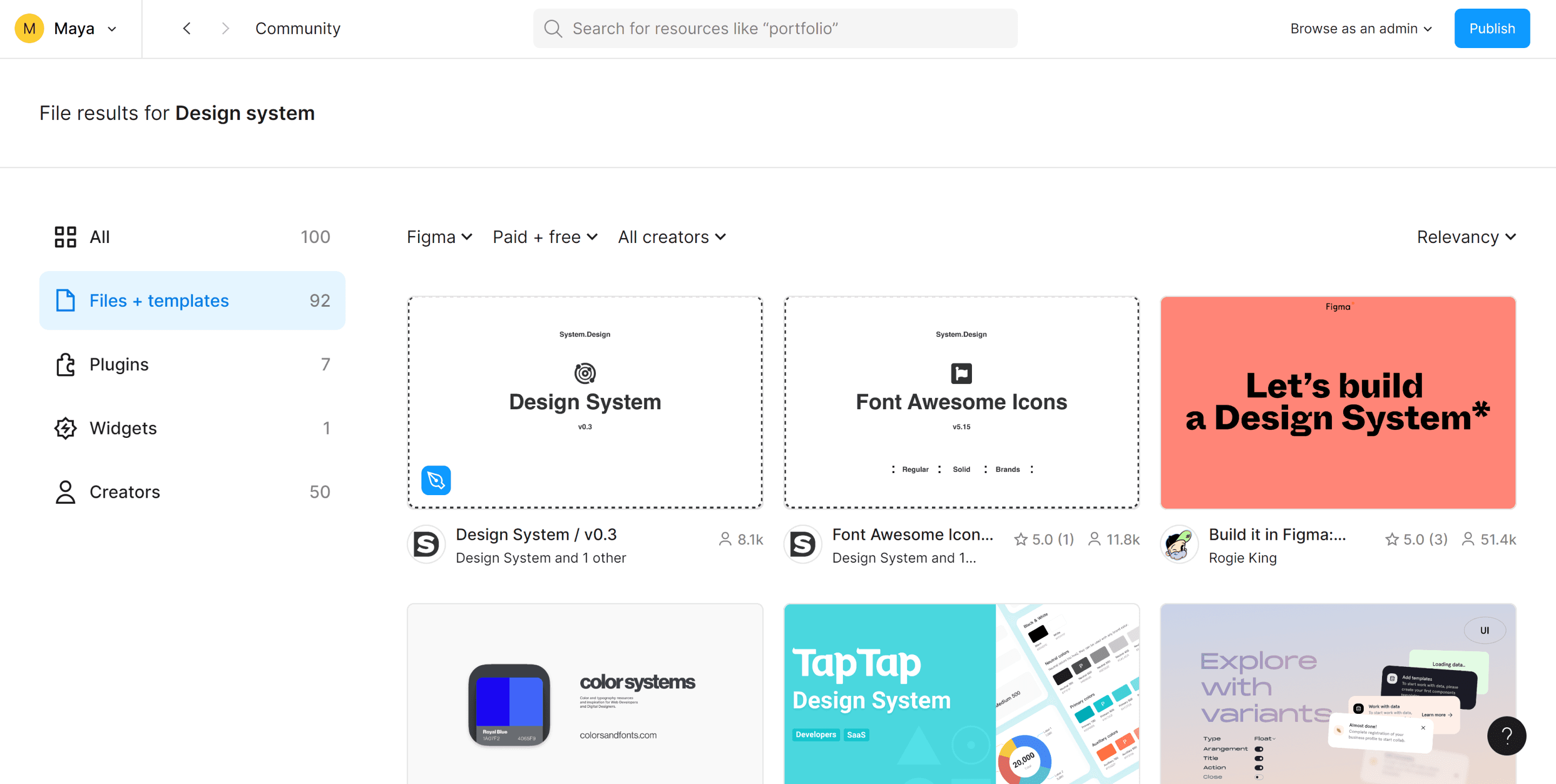Open the Design System / v0.3 title link

point(536,534)
